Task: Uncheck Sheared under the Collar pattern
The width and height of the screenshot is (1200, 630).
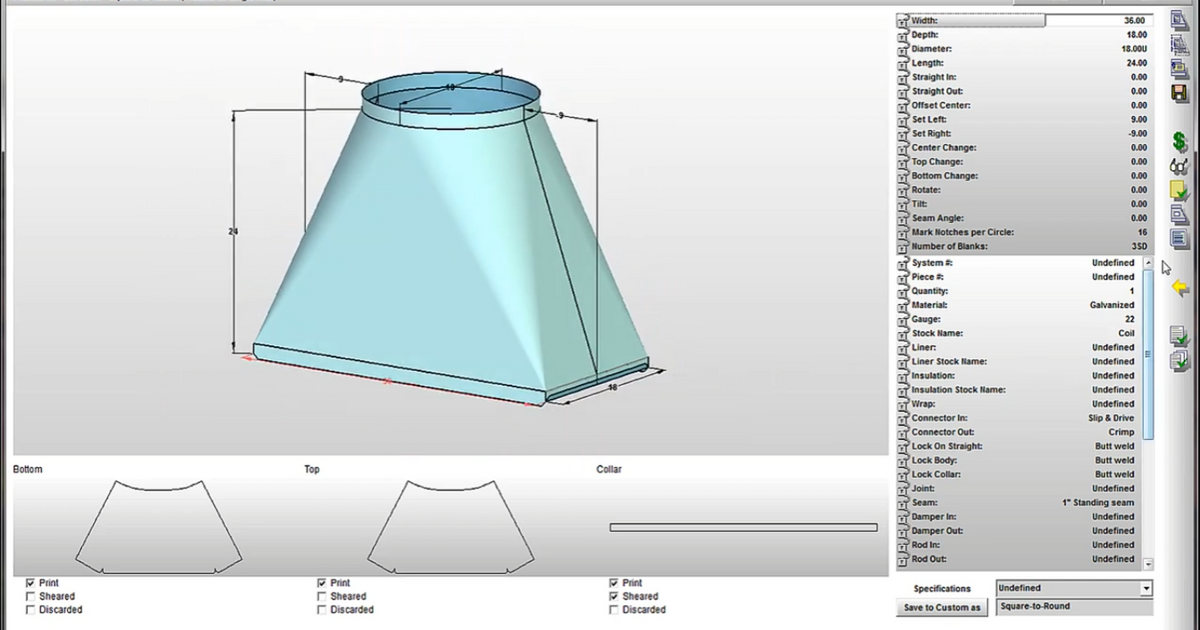Action: tap(614, 597)
